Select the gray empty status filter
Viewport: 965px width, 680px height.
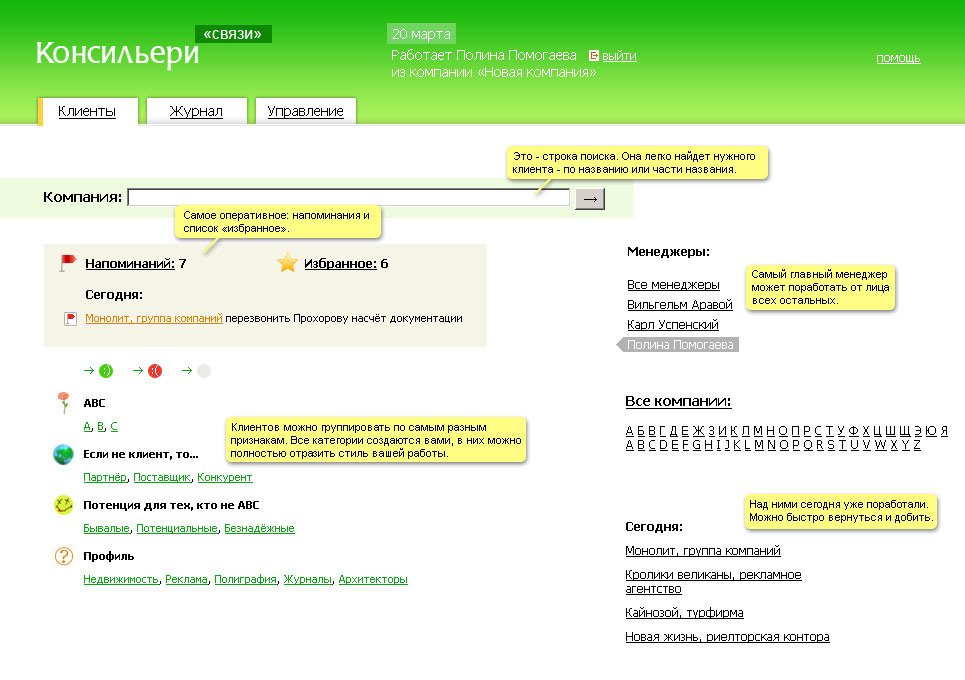pos(204,370)
